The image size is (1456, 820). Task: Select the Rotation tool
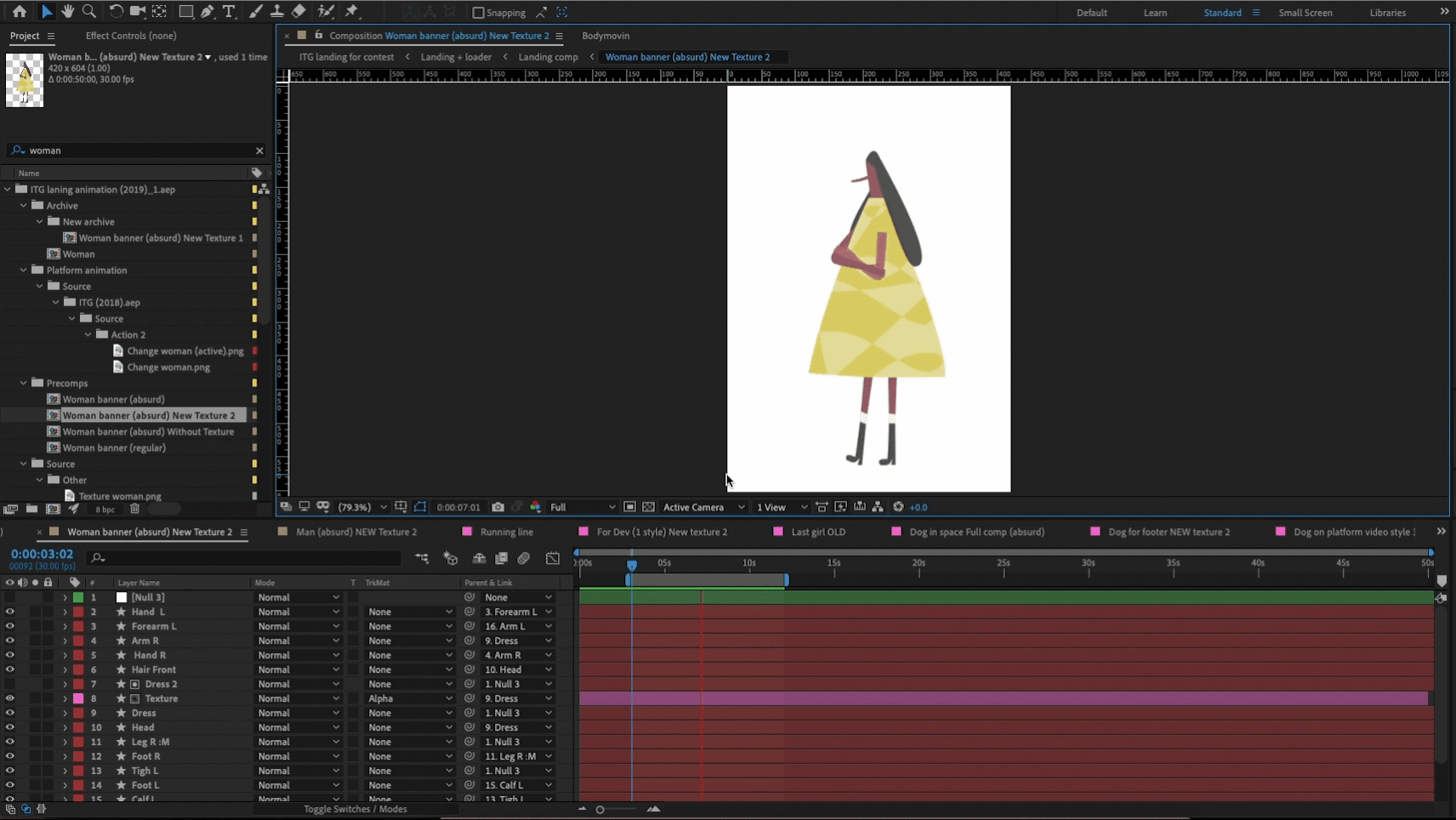click(116, 12)
